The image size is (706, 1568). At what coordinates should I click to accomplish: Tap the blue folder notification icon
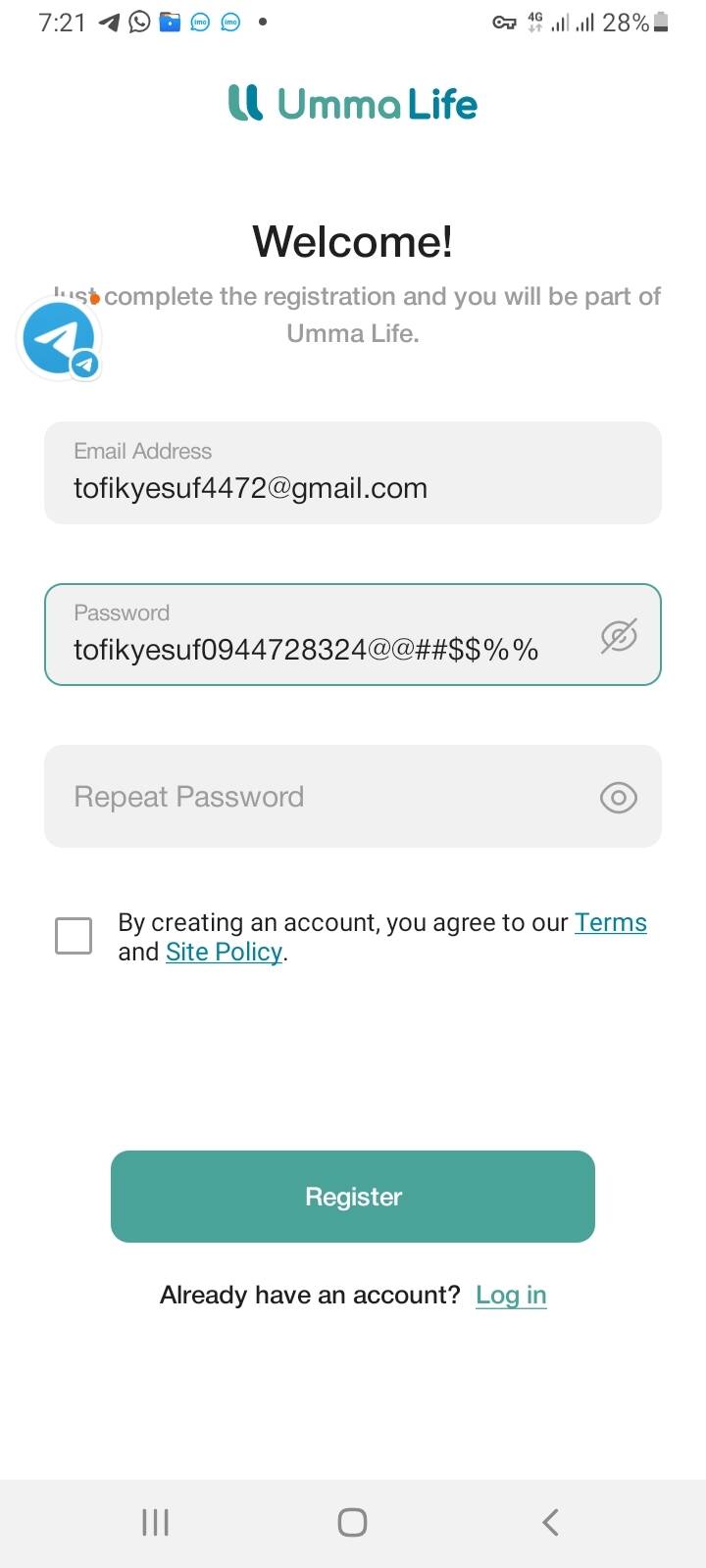170,22
